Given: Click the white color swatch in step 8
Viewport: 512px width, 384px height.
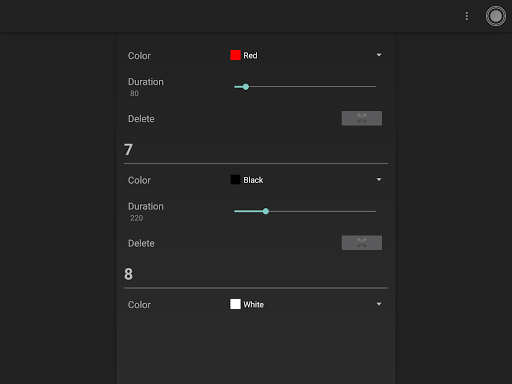Looking at the screenshot, I should click(x=235, y=304).
